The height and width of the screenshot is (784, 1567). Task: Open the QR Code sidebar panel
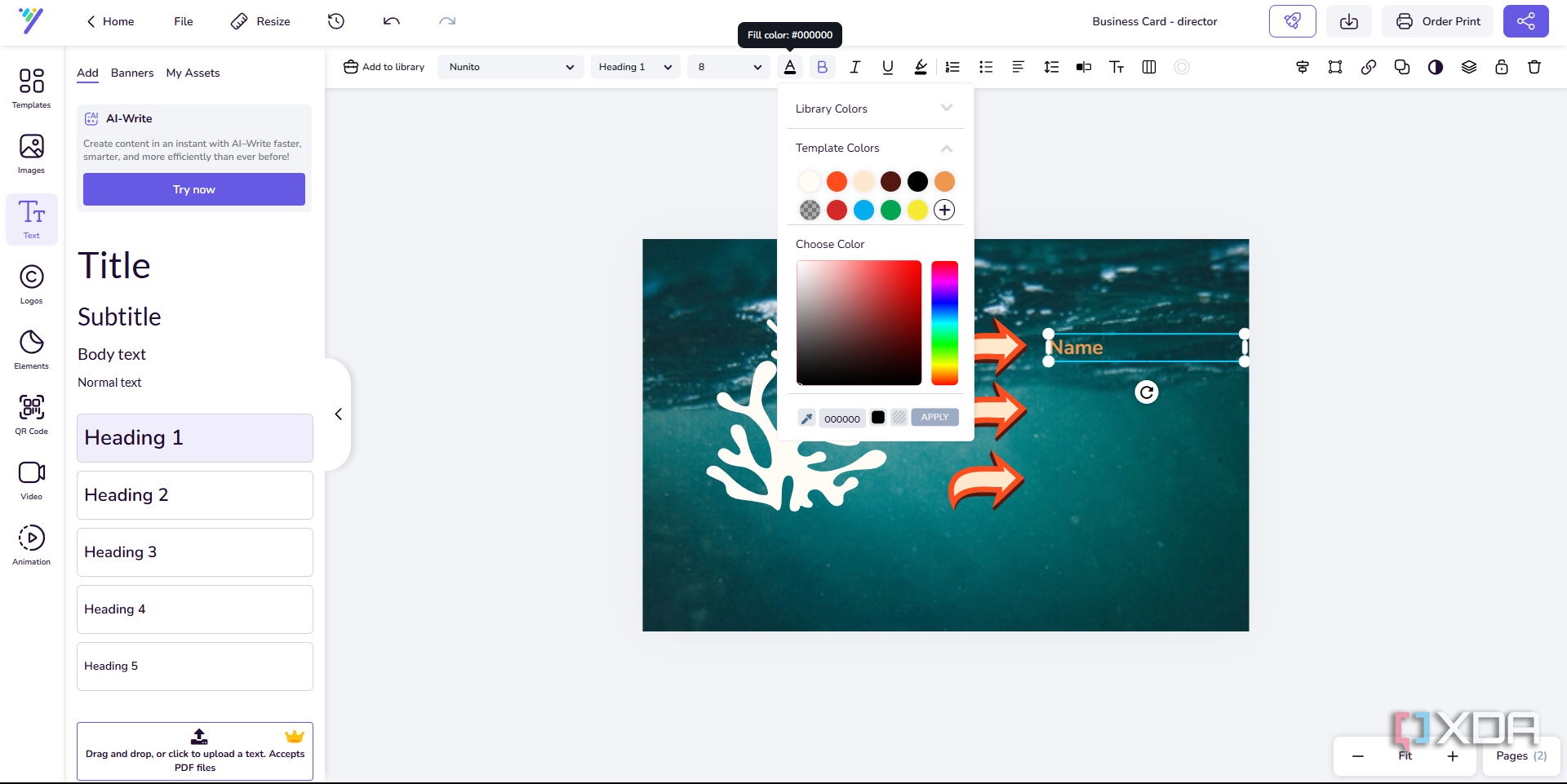point(32,415)
